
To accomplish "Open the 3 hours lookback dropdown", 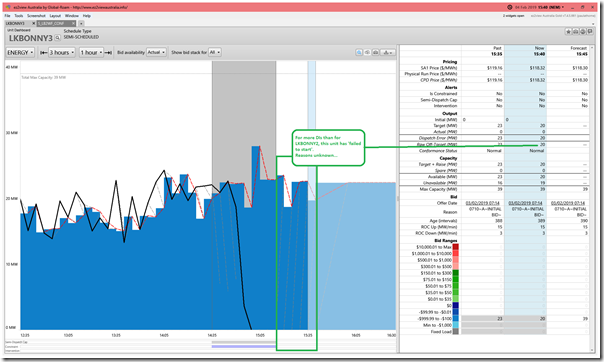I will coord(62,52).
